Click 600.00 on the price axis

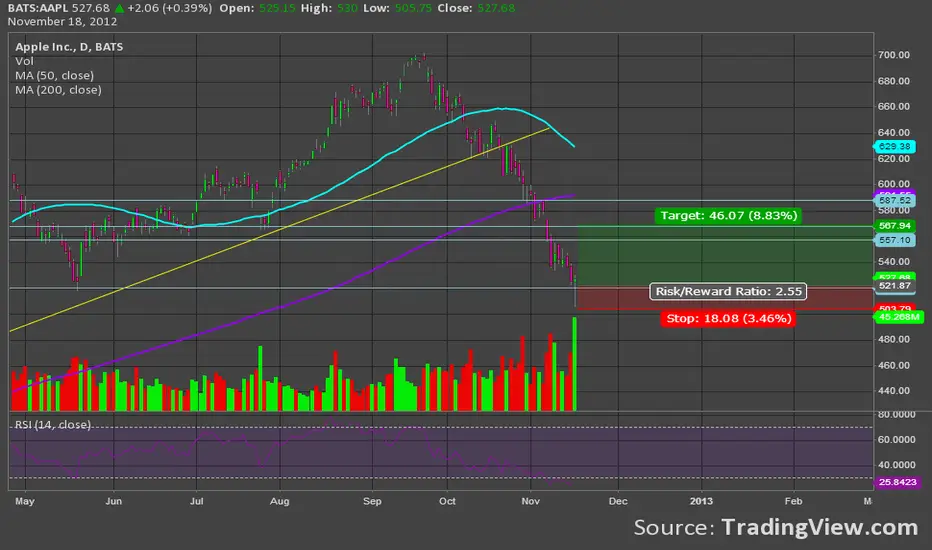pyautogui.click(x=894, y=184)
